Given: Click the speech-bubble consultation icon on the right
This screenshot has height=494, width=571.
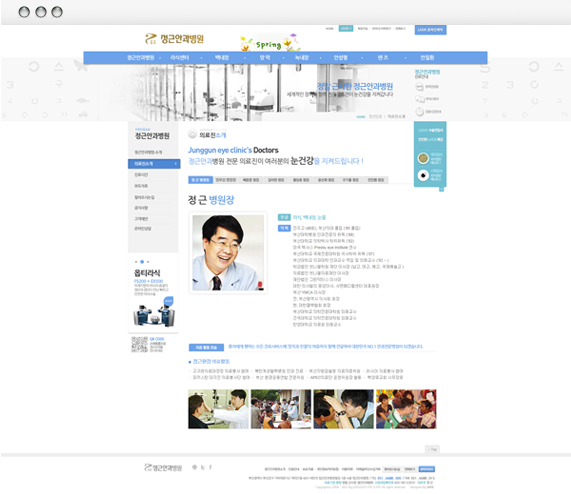Looking at the screenshot, I should pyautogui.click(x=420, y=99).
